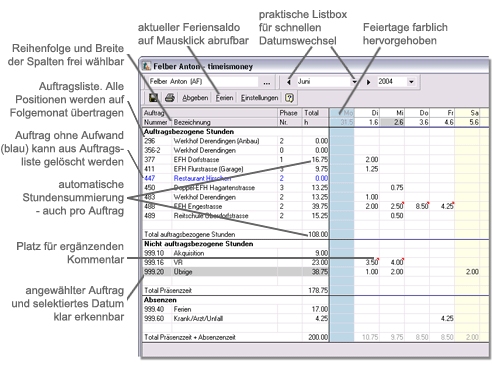Select the blue Restaurant Hirschen order row
The image size is (492, 365).
click(x=236, y=178)
